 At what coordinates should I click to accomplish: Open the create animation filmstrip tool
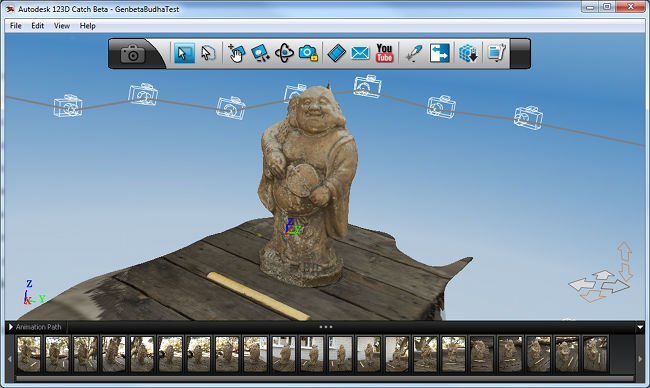click(336, 53)
